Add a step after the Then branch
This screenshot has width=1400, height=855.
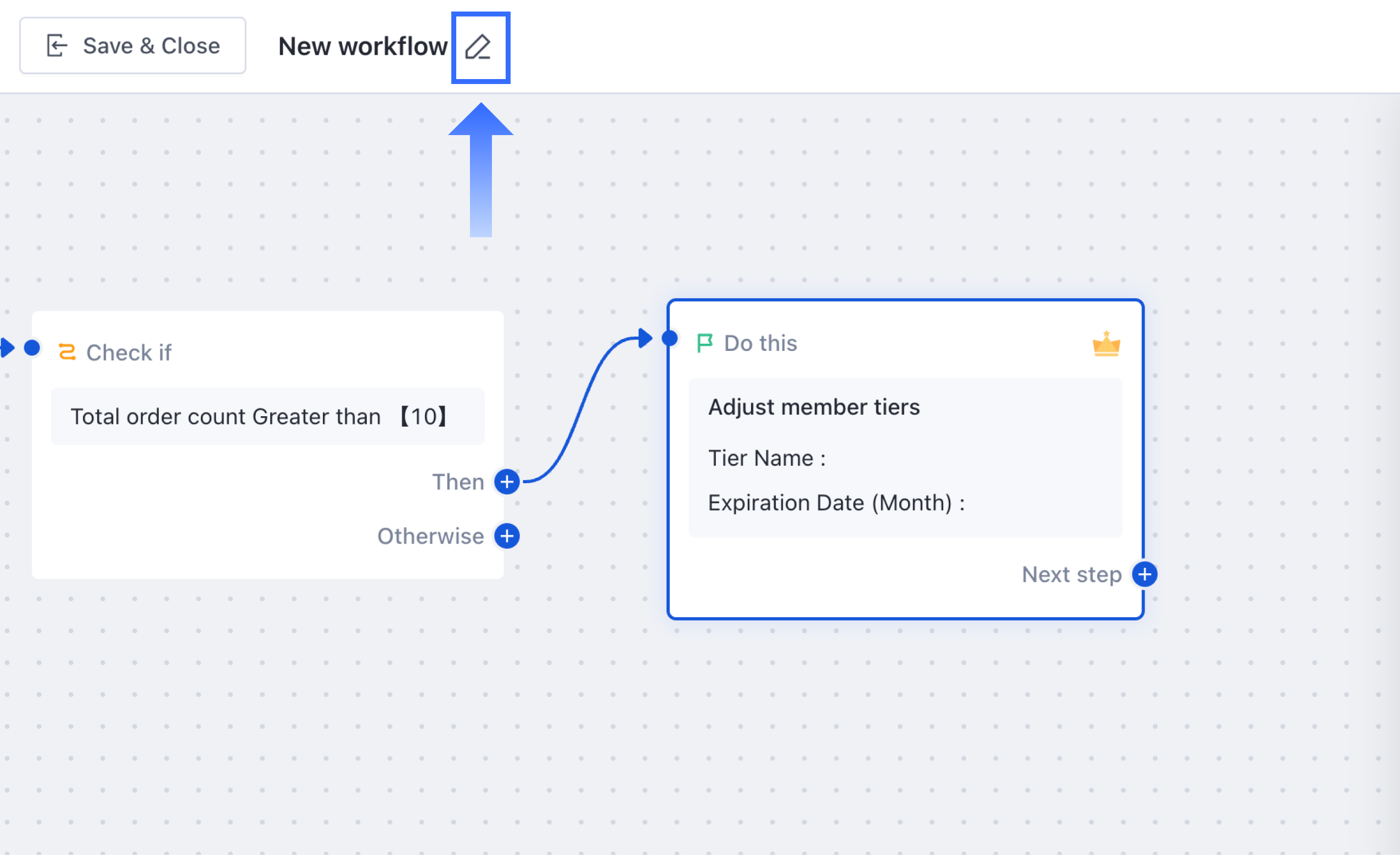click(x=507, y=482)
